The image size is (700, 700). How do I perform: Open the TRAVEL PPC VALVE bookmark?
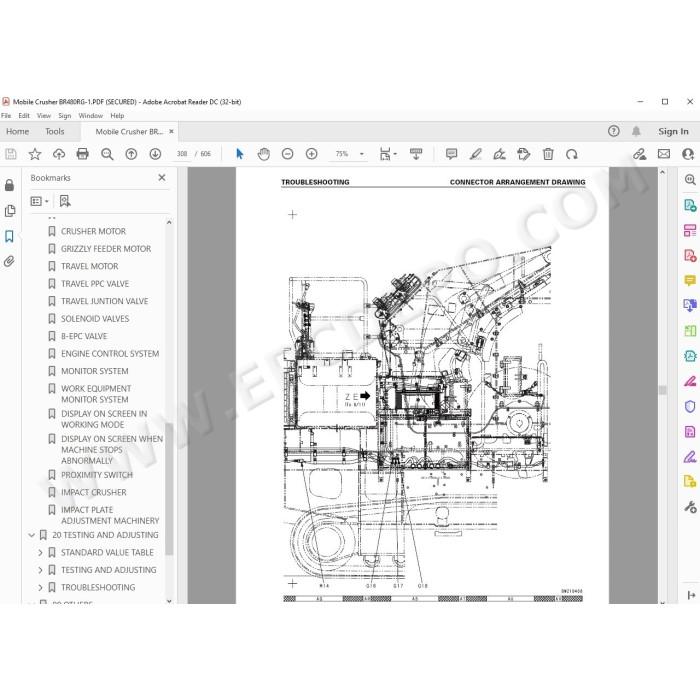[x=95, y=283]
